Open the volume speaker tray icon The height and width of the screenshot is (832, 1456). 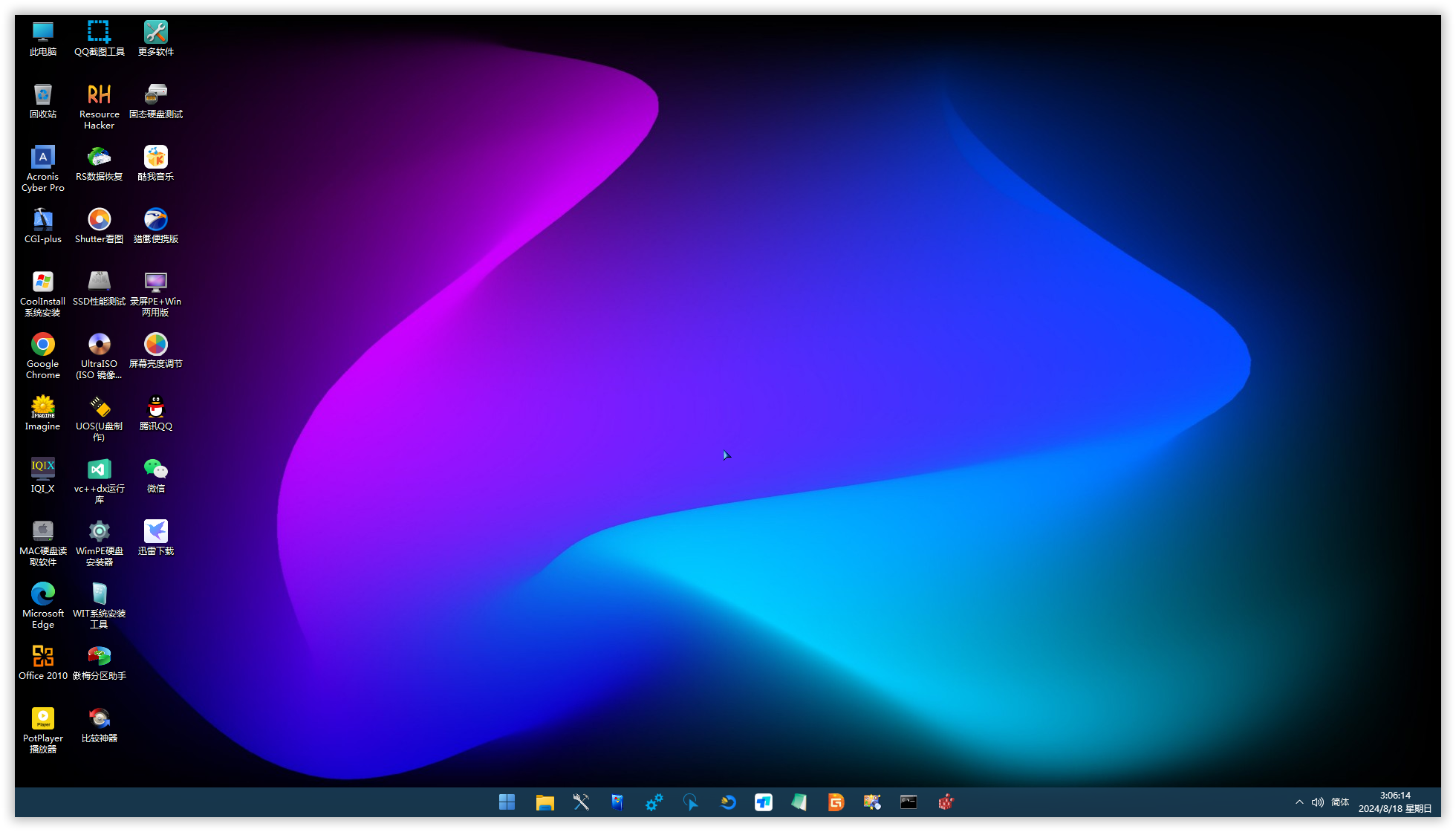coord(1318,802)
